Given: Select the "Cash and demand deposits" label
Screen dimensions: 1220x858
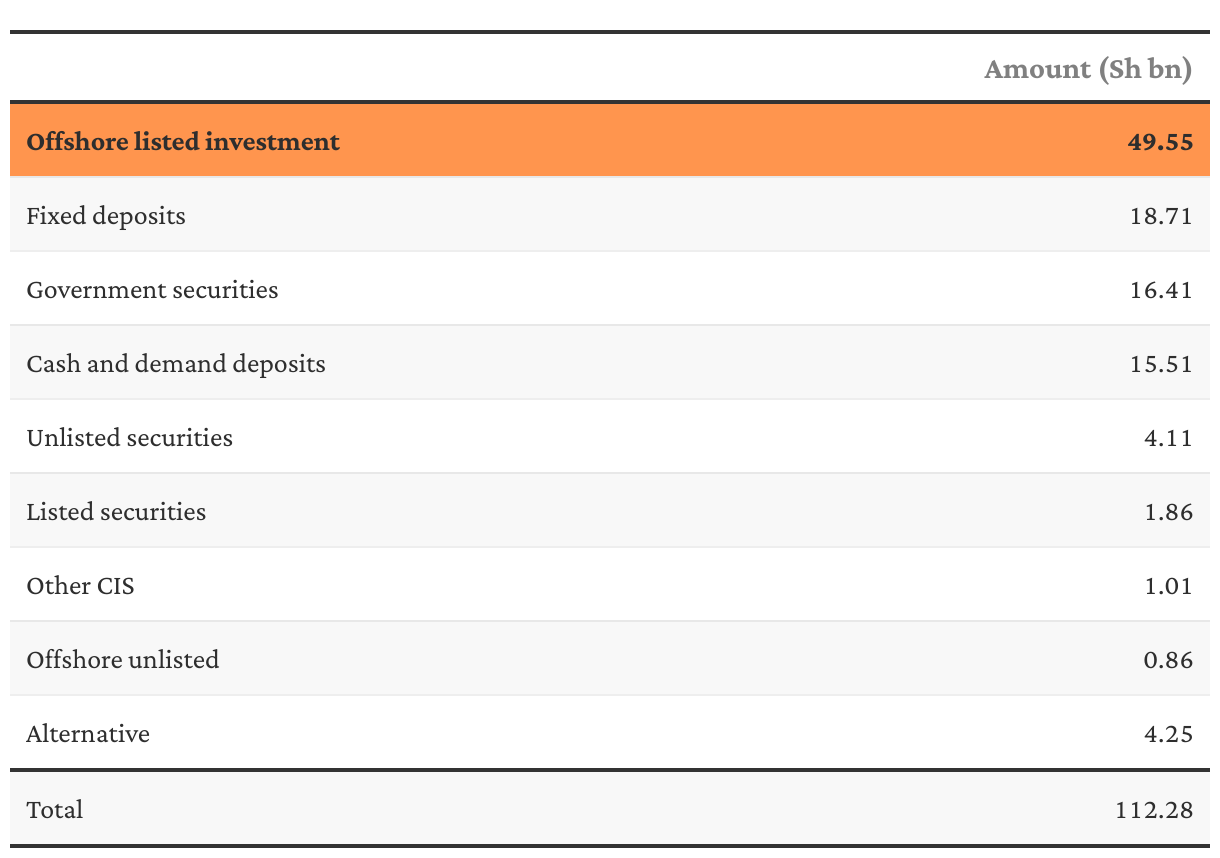Looking at the screenshot, I should point(176,364).
